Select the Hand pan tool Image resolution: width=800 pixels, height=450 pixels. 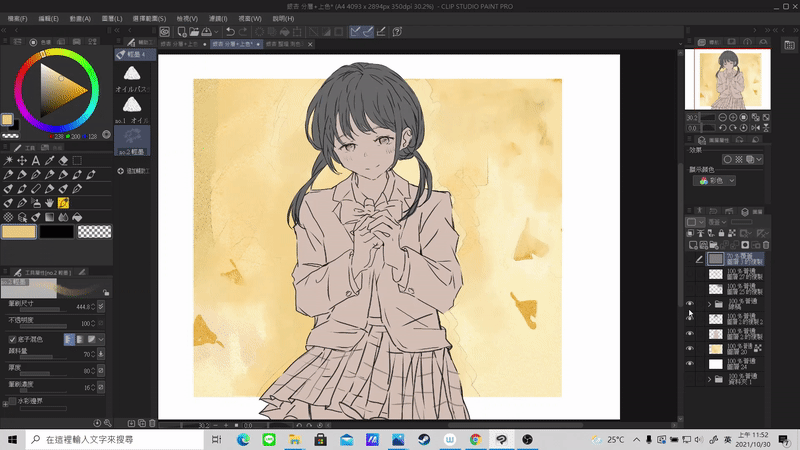pos(49,203)
